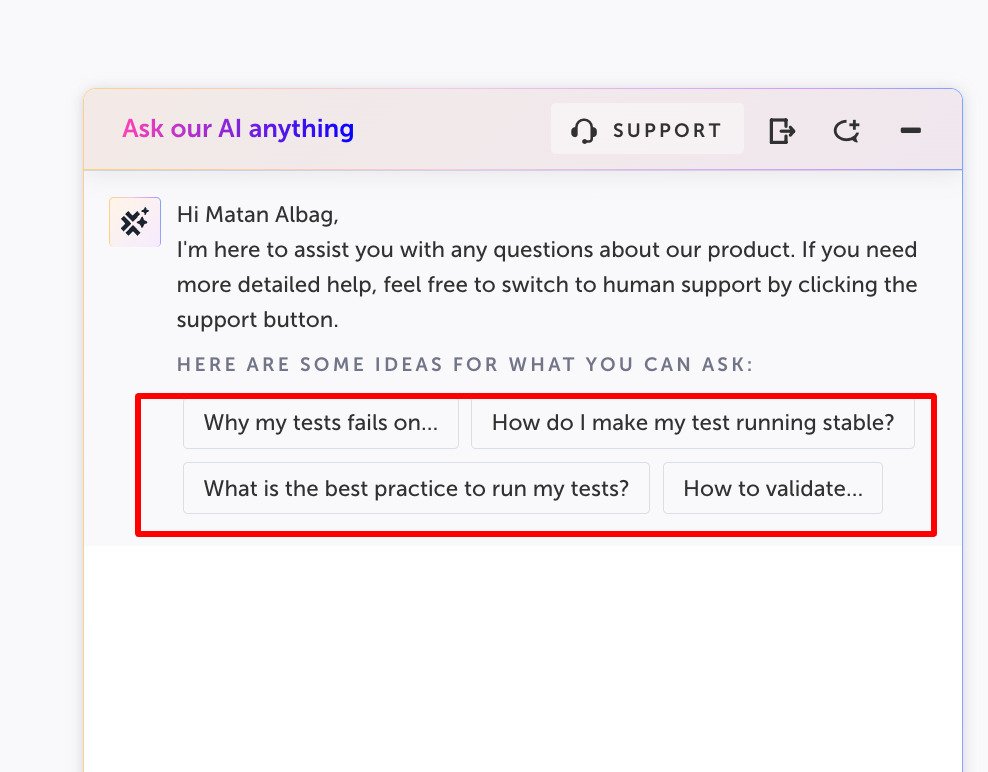
Task: Ask "How do I make my test running stable?"
Action: [692, 422]
